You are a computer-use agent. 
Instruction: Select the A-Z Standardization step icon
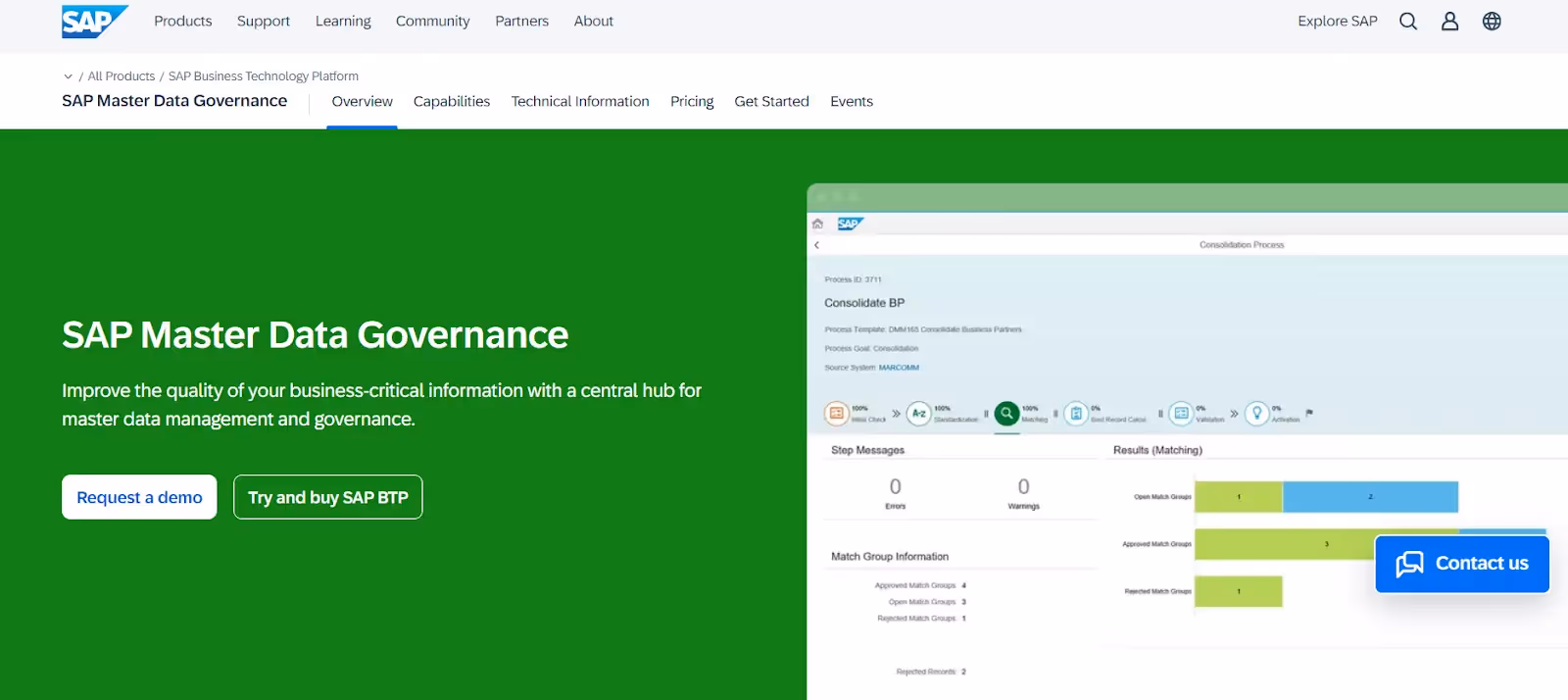pyautogui.click(x=918, y=414)
